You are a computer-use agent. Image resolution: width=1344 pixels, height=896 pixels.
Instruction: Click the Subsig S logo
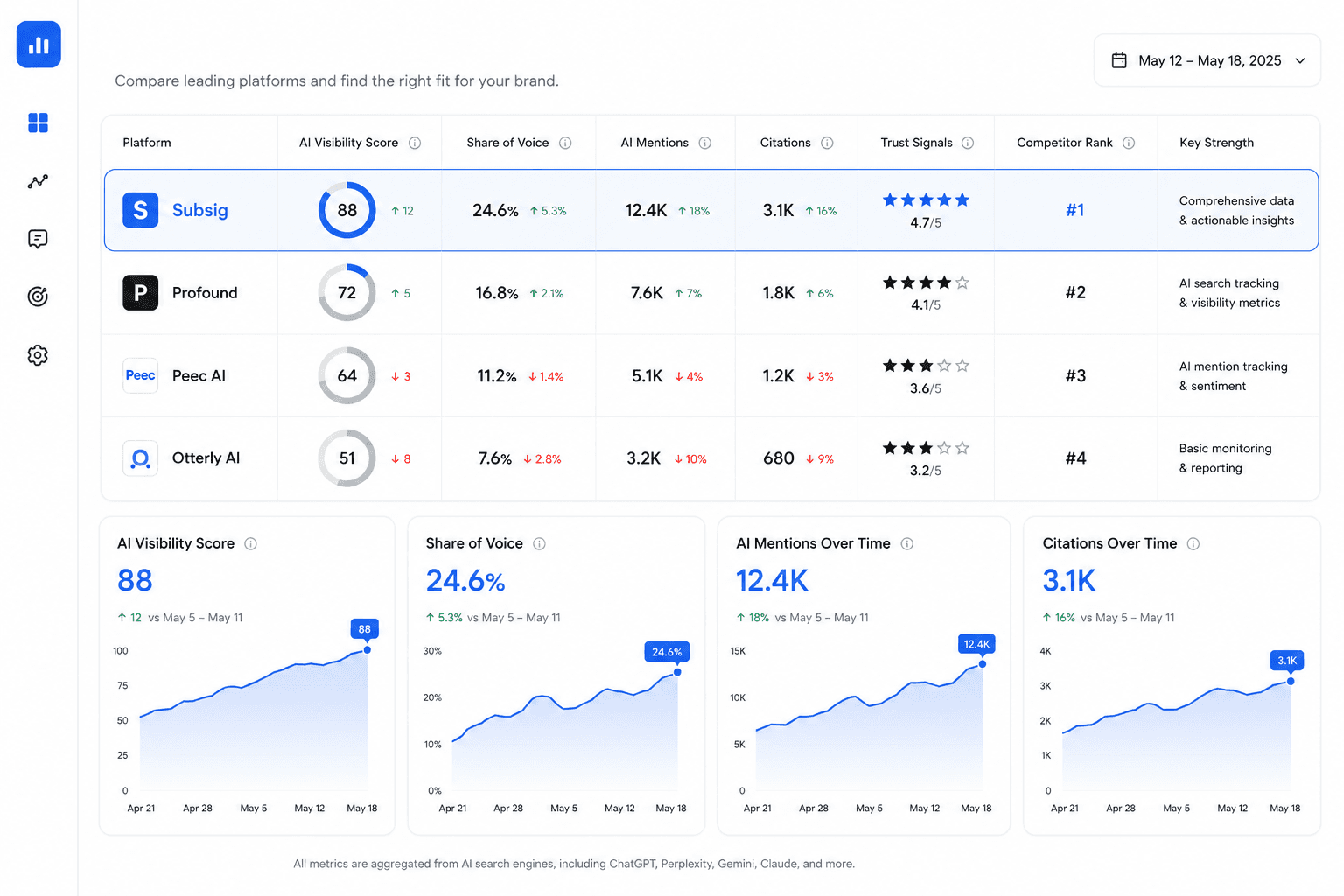click(x=140, y=210)
